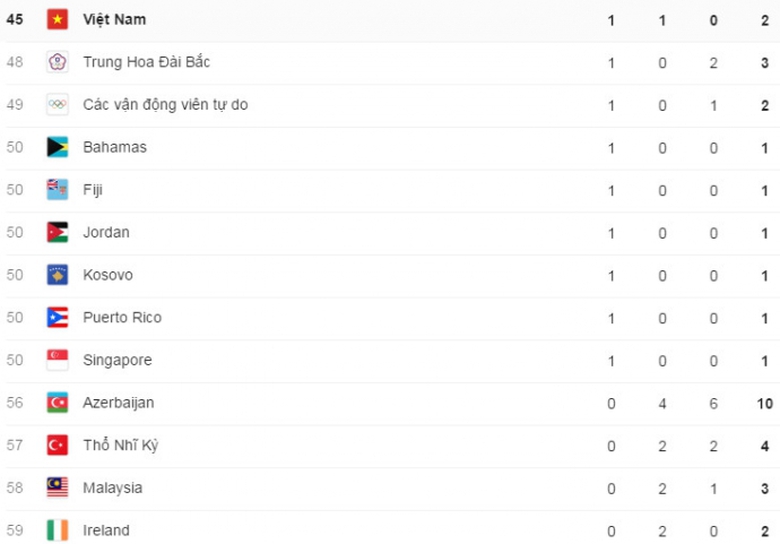Open the Trung Hoa Đài Bắc link

pyautogui.click(x=146, y=62)
